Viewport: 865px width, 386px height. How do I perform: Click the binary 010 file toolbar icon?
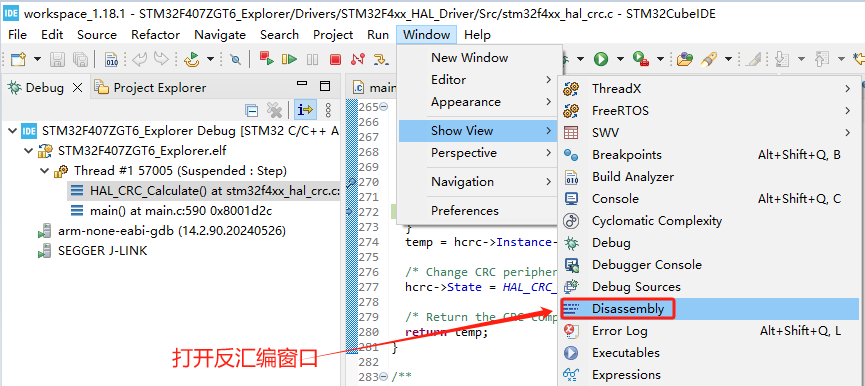112,59
